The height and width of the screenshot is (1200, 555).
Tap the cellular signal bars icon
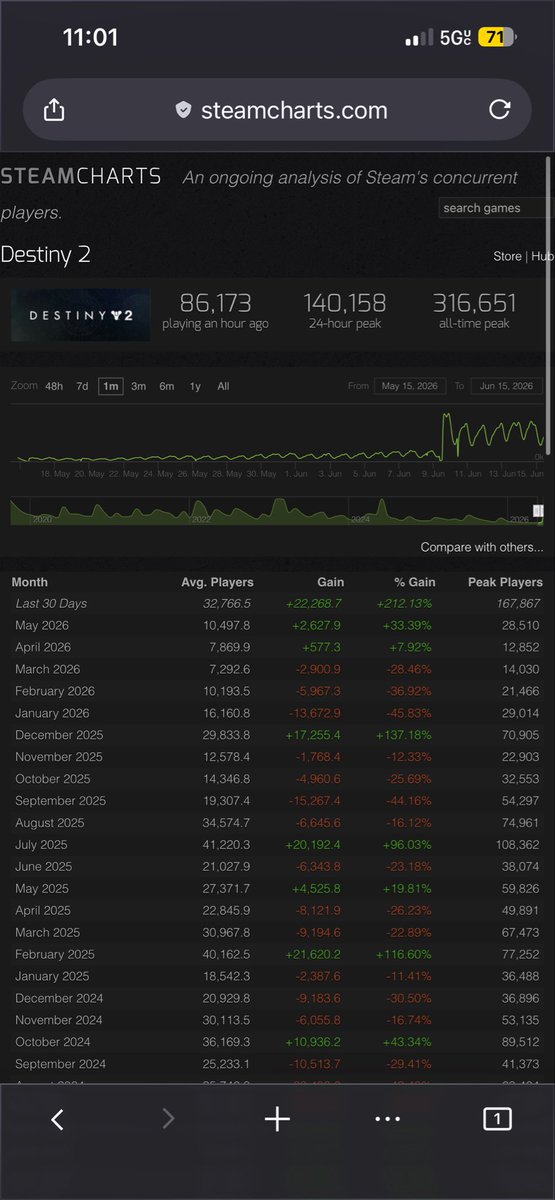coord(419,38)
